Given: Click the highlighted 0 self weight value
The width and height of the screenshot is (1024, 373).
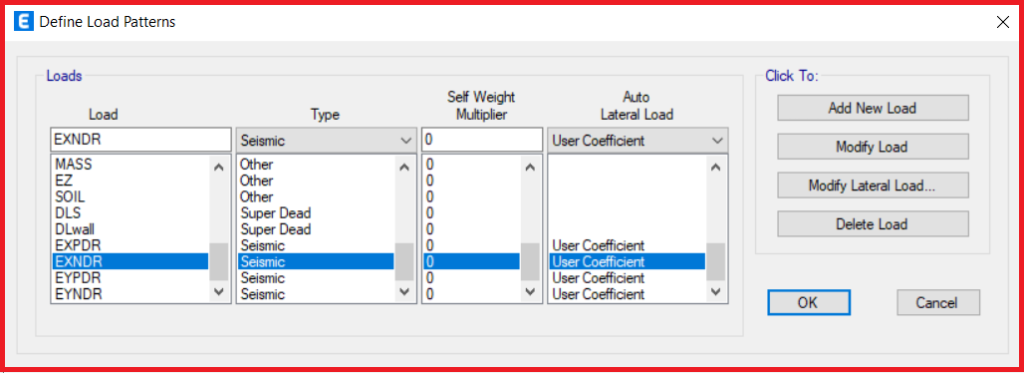Looking at the screenshot, I should pyautogui.click(x=472, y=262).
